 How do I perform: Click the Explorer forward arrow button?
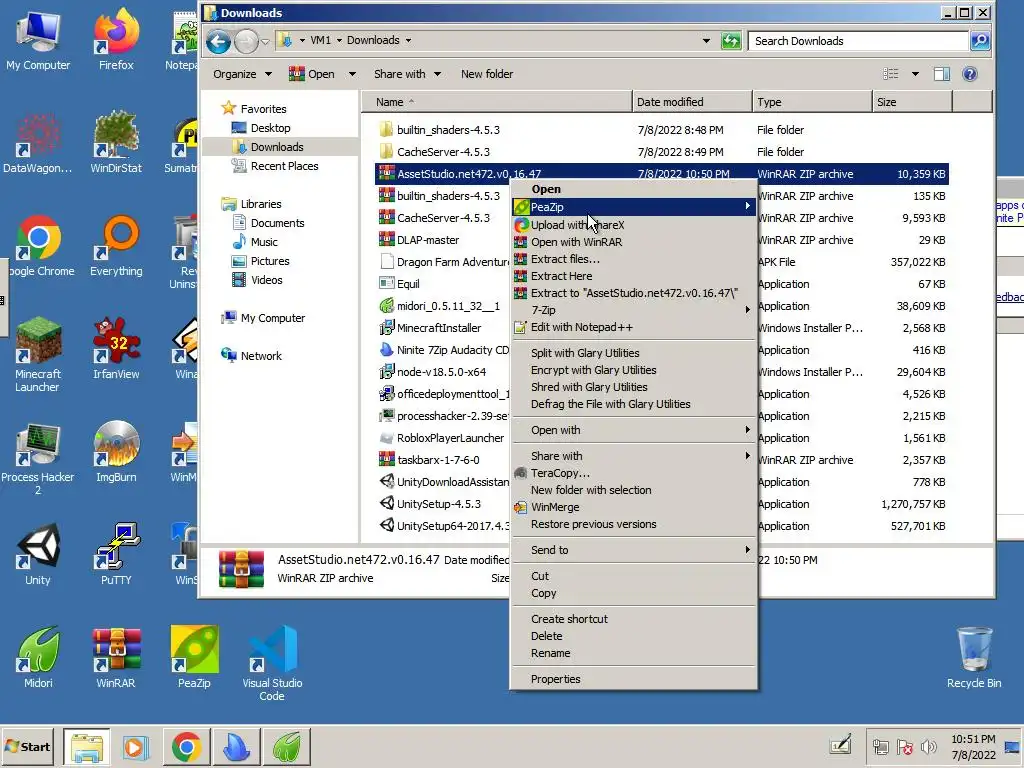(246, 42)
